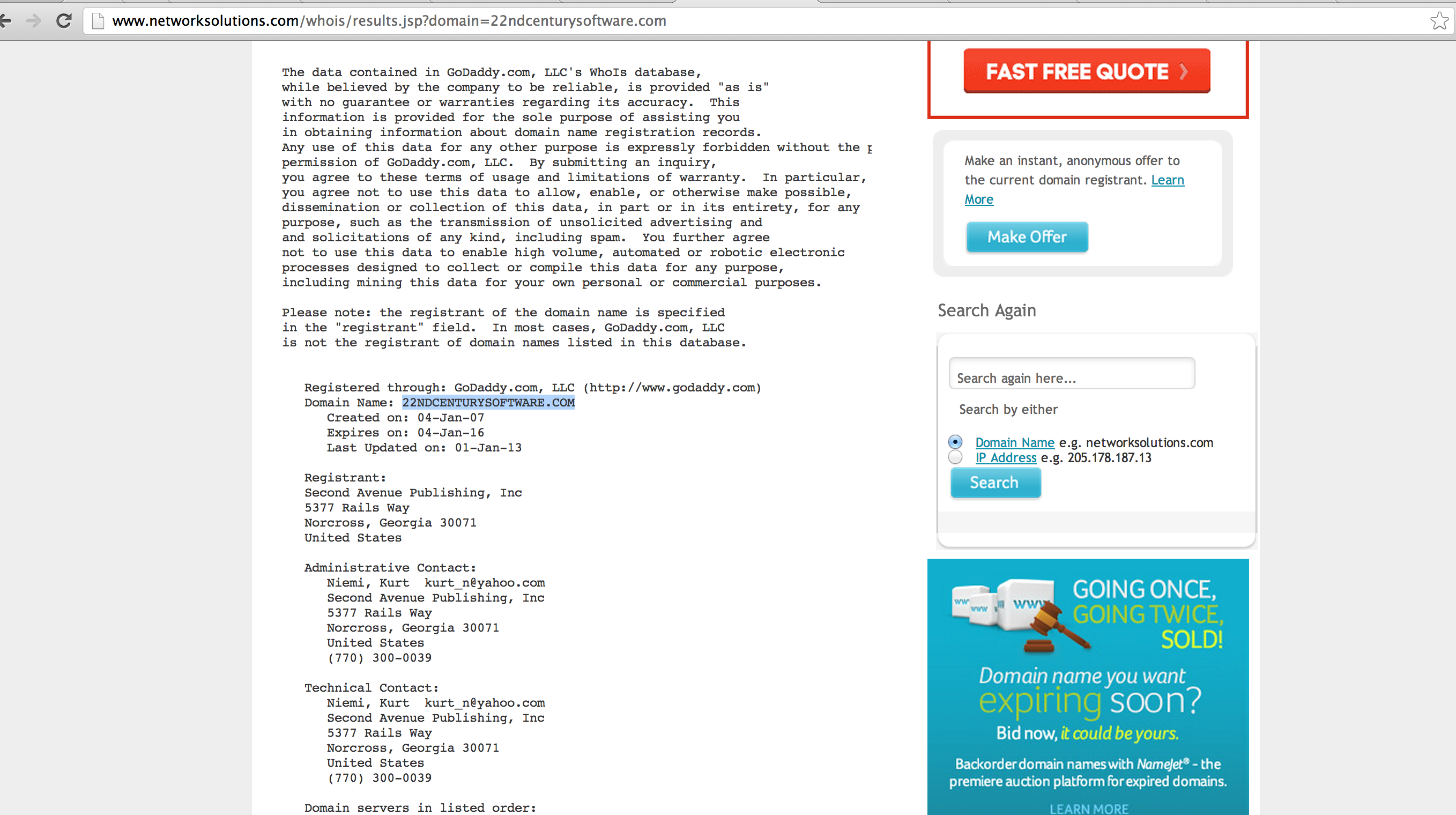Click the Administrative Contact: heading
Screen dimensions: 1456x815
[390, 567]
